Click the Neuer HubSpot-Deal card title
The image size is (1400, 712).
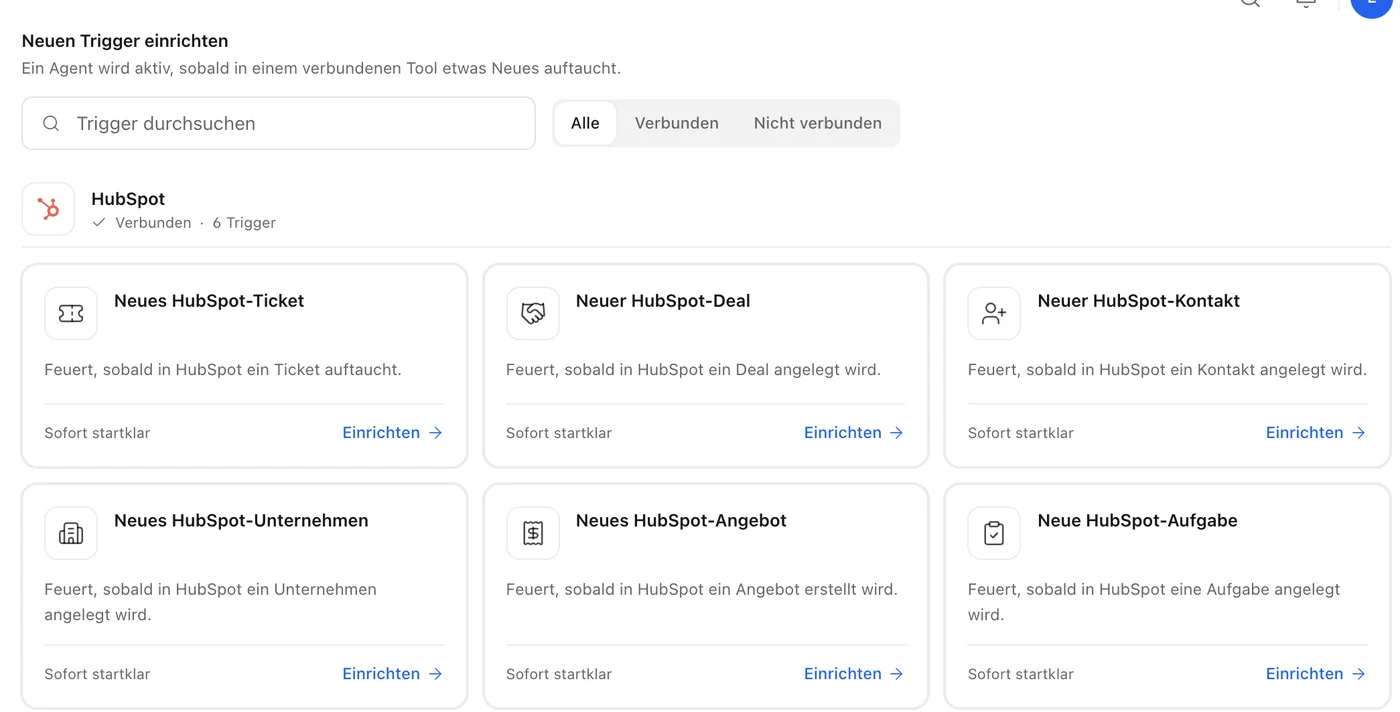[x=663, y=301]
